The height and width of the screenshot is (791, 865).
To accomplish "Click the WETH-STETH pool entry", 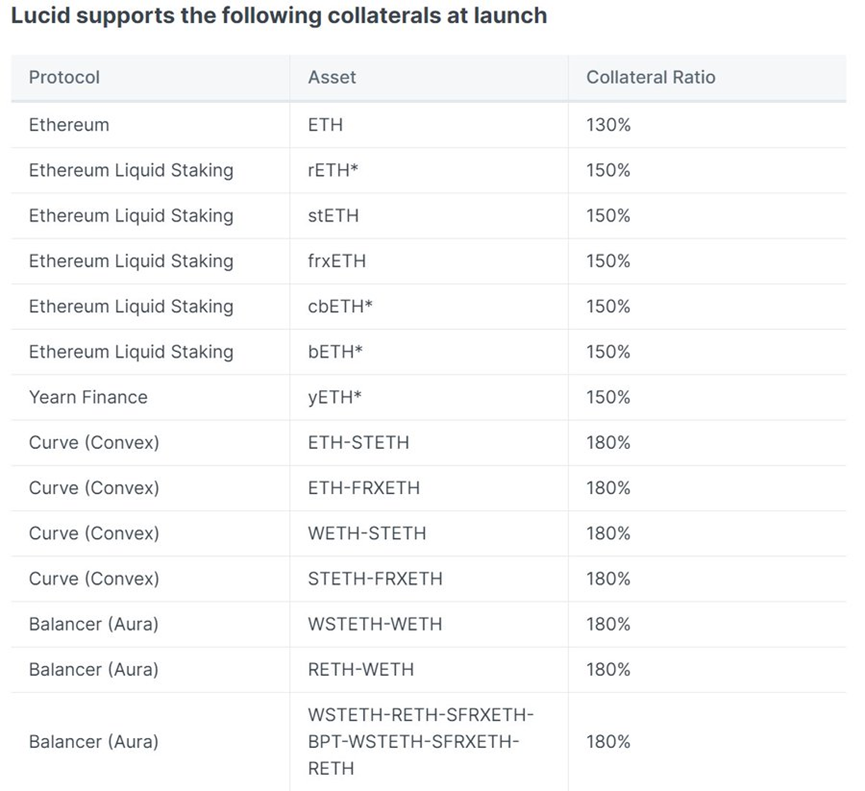I will [367, 533].
